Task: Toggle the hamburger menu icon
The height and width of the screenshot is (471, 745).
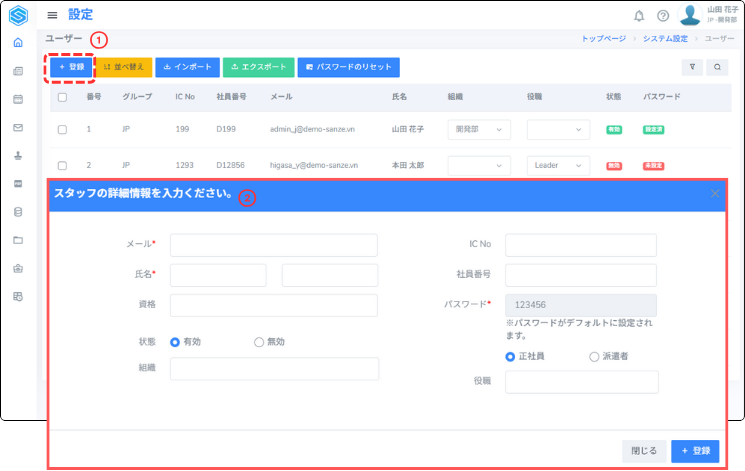Action: point(52,15)
